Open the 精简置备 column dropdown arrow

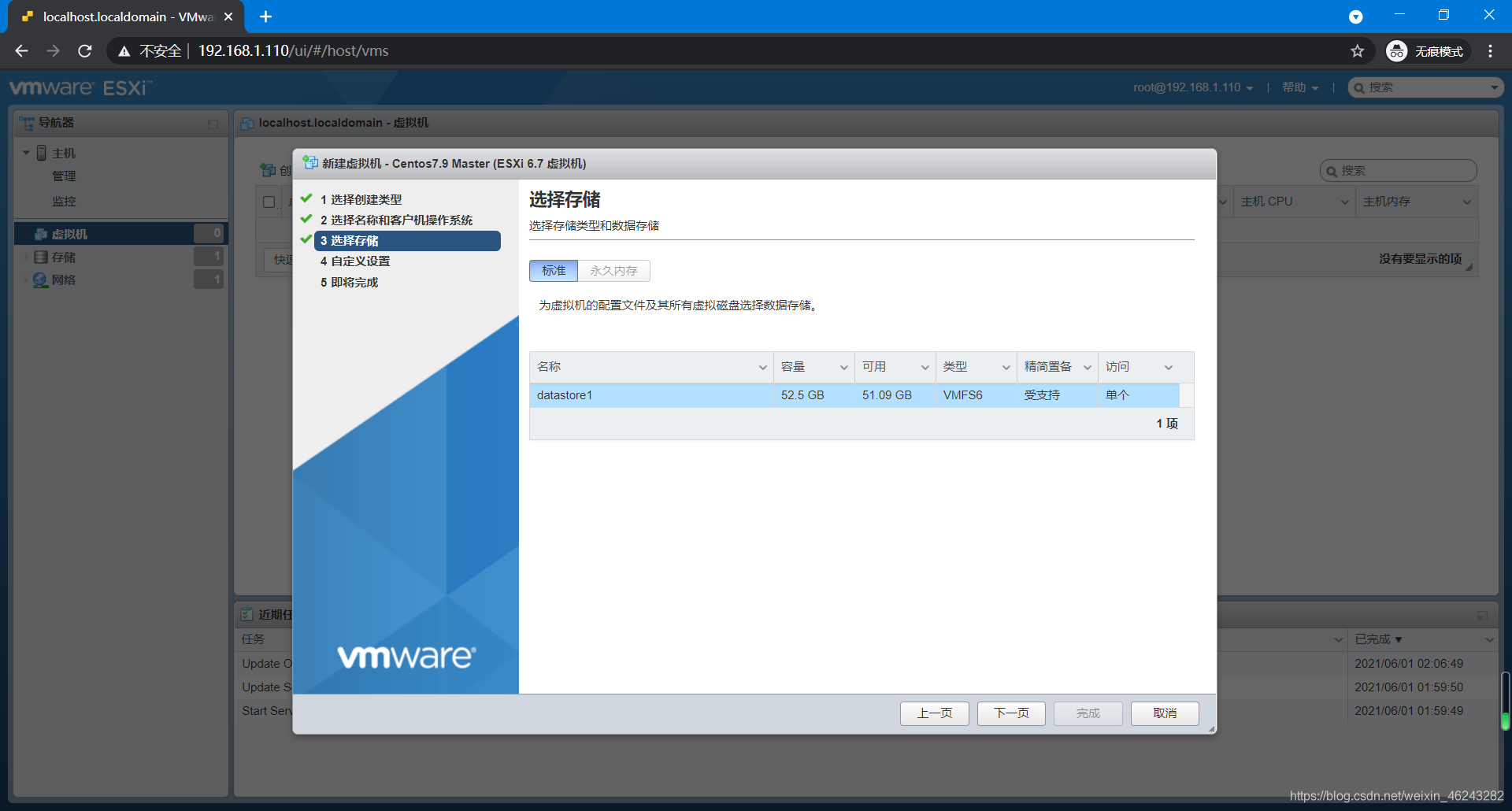1087,368
